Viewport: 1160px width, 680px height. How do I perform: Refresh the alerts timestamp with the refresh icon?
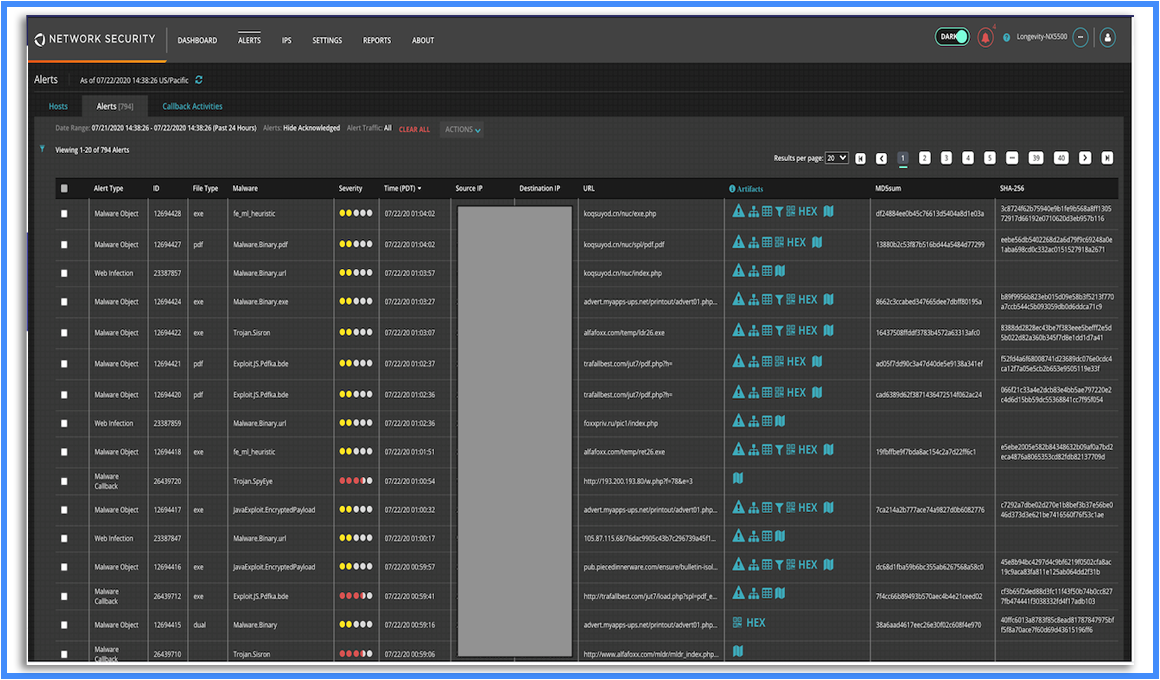(199, 80)
